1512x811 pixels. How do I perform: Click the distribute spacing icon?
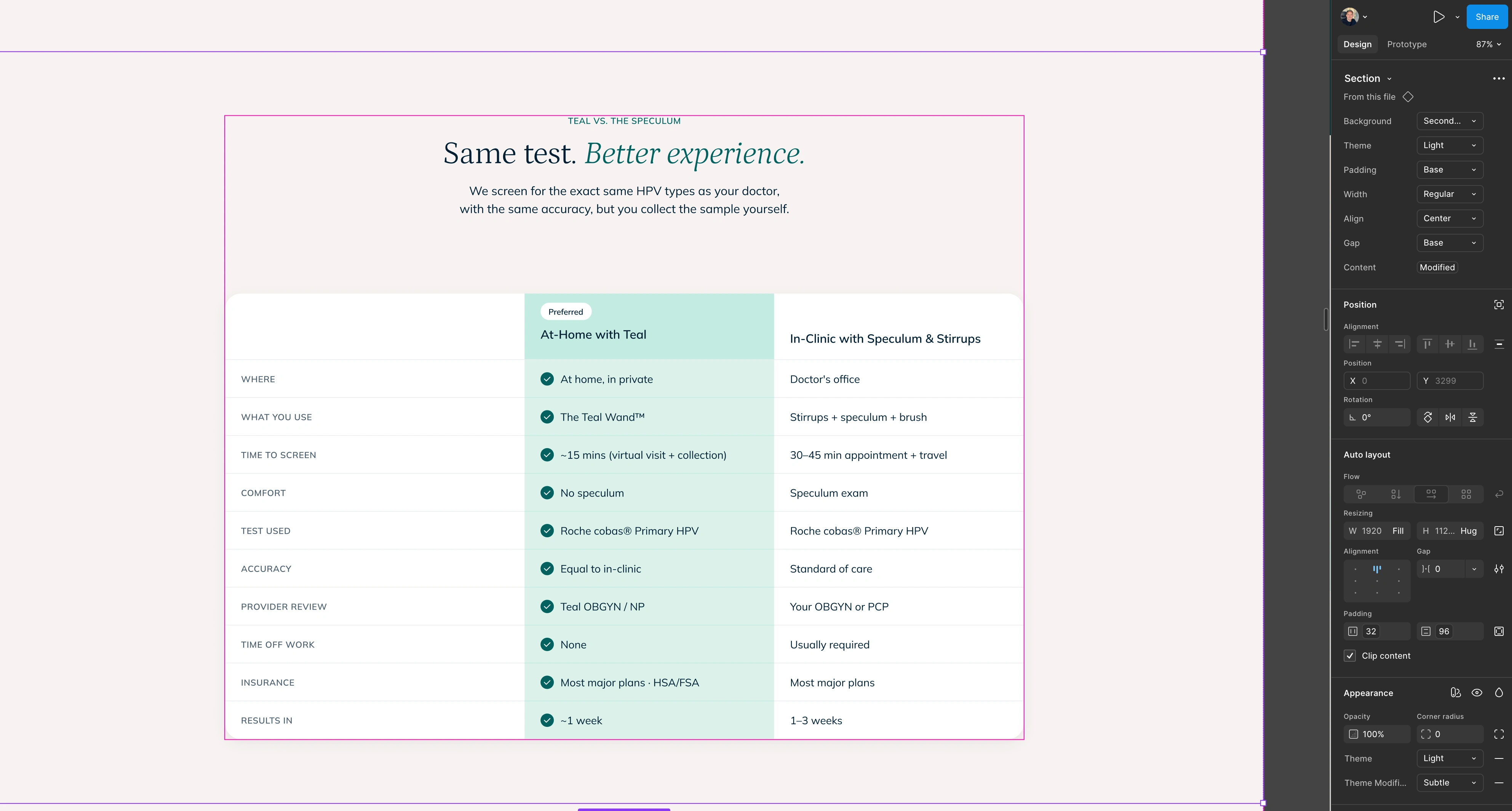coord(1499,345)
